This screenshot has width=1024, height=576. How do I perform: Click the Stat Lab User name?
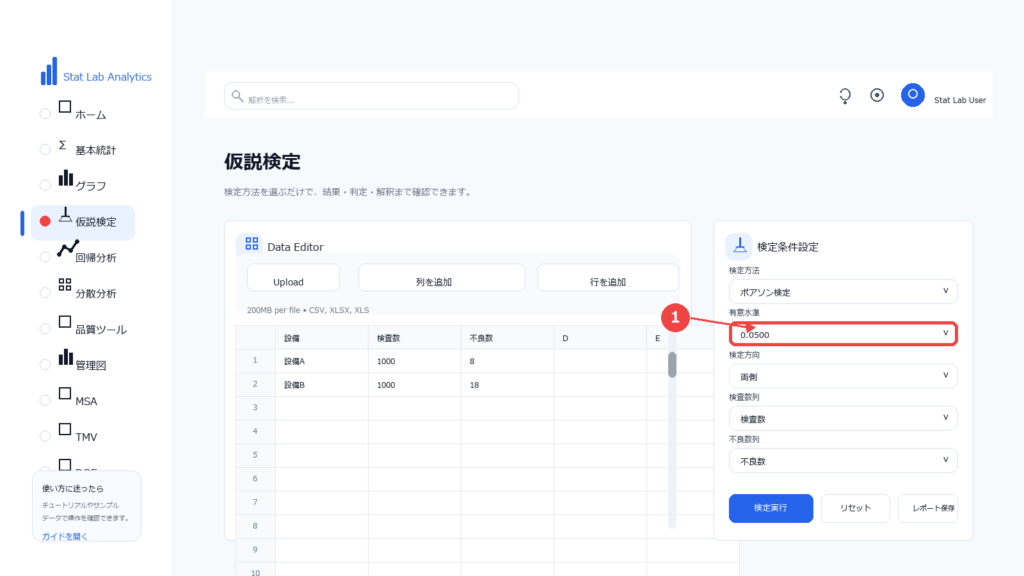coord(959,100)
